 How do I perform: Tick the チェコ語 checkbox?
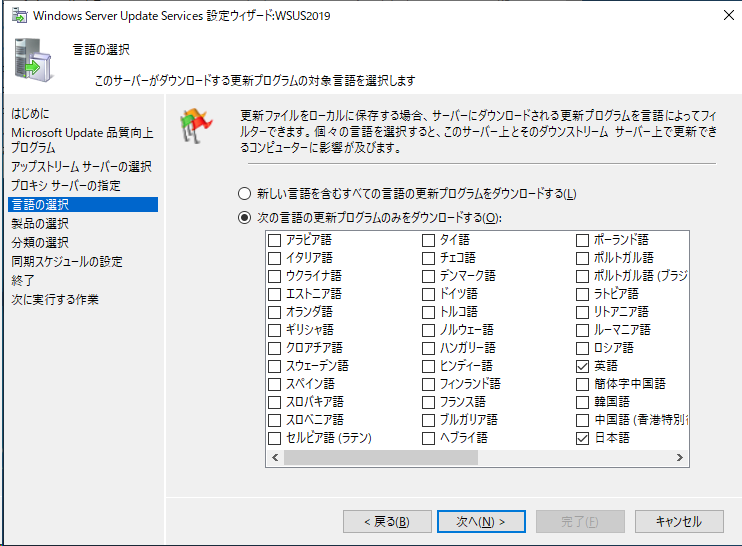(x=428, y=258)
